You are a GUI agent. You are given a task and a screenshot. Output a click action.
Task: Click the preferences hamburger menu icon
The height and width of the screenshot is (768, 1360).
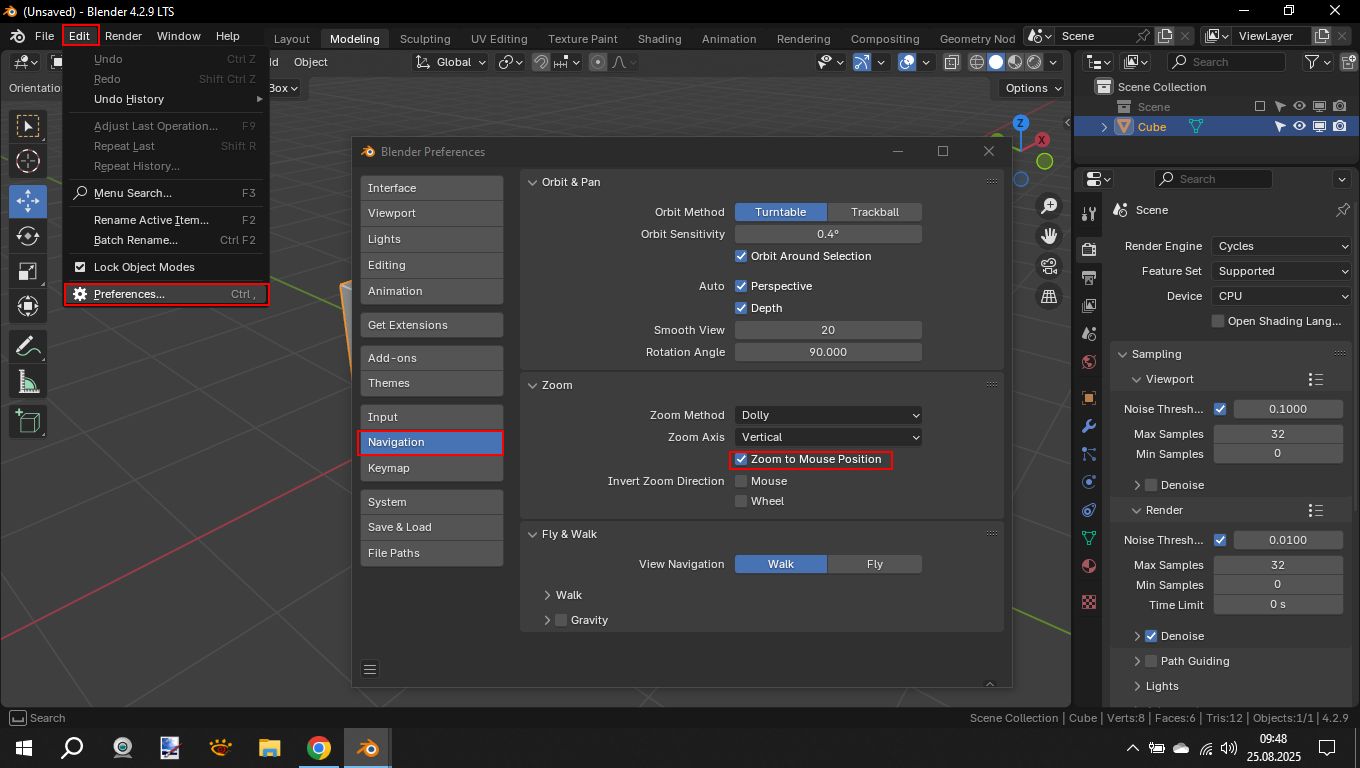click(x=370, y=669)
